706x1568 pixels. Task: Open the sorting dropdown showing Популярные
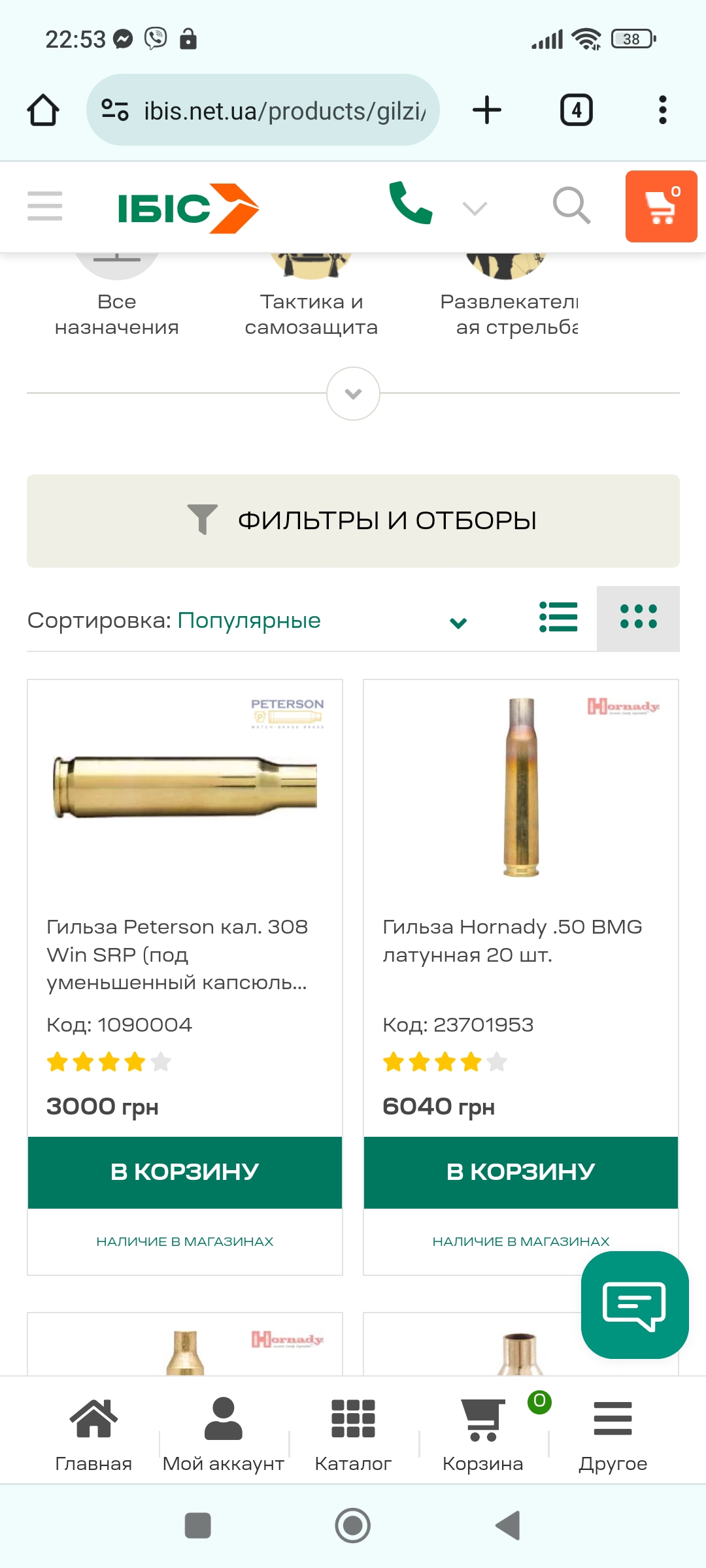[x=248, y=621]
